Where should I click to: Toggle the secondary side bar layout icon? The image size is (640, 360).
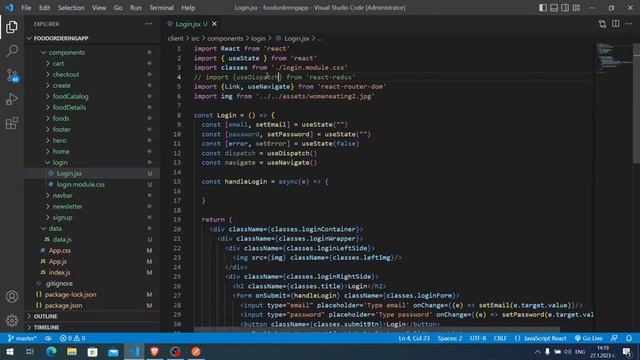tap(565, 8)
